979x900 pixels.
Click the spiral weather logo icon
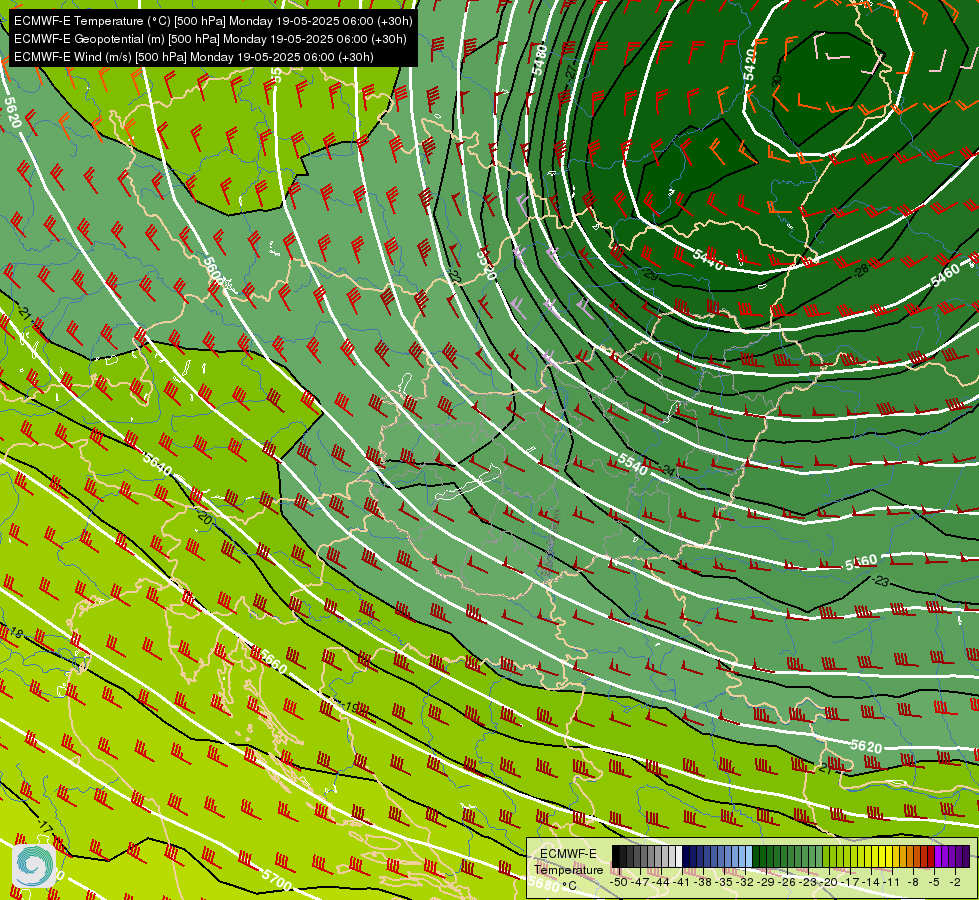[33, 865]
